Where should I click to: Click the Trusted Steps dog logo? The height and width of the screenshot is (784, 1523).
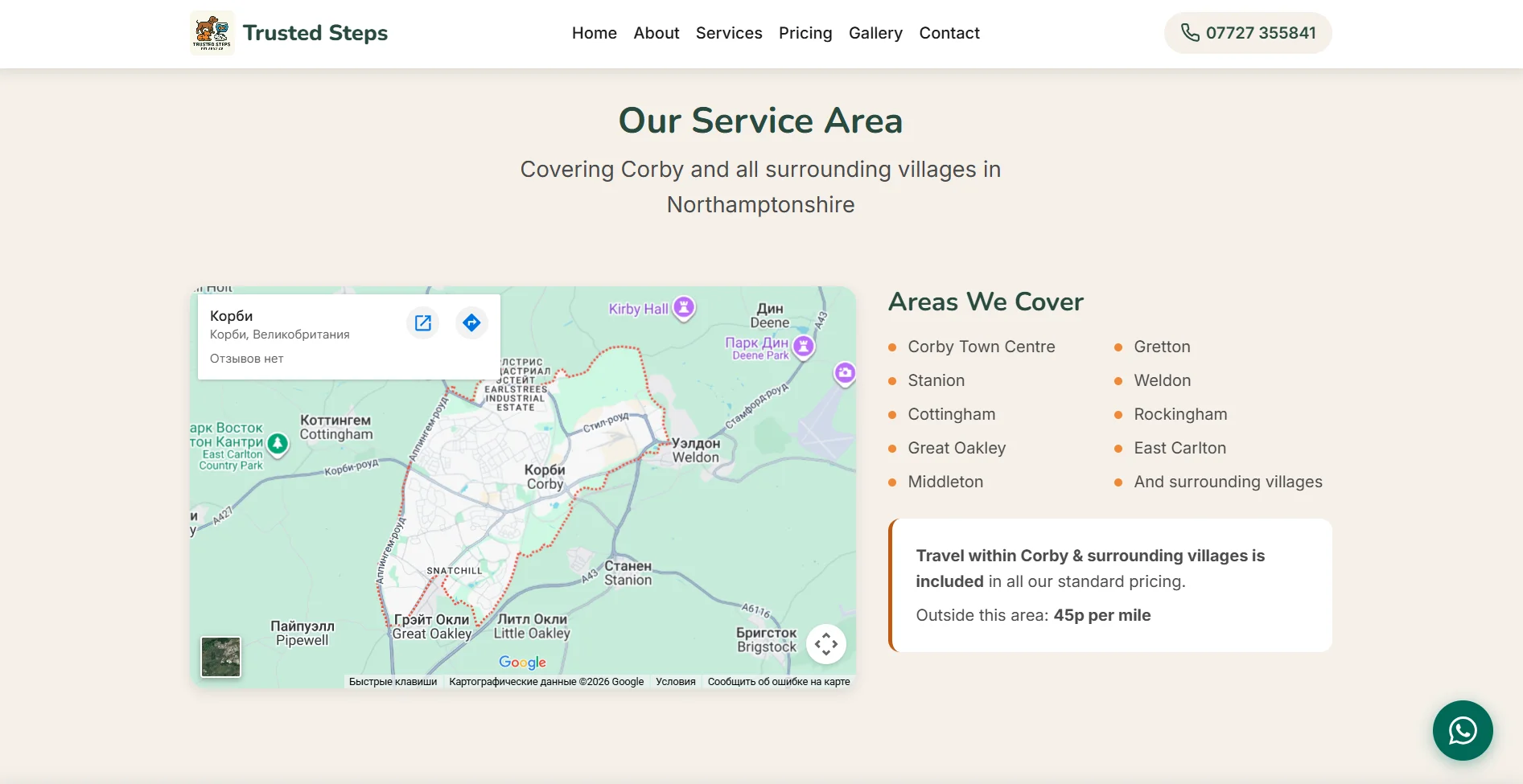point(212,32)
